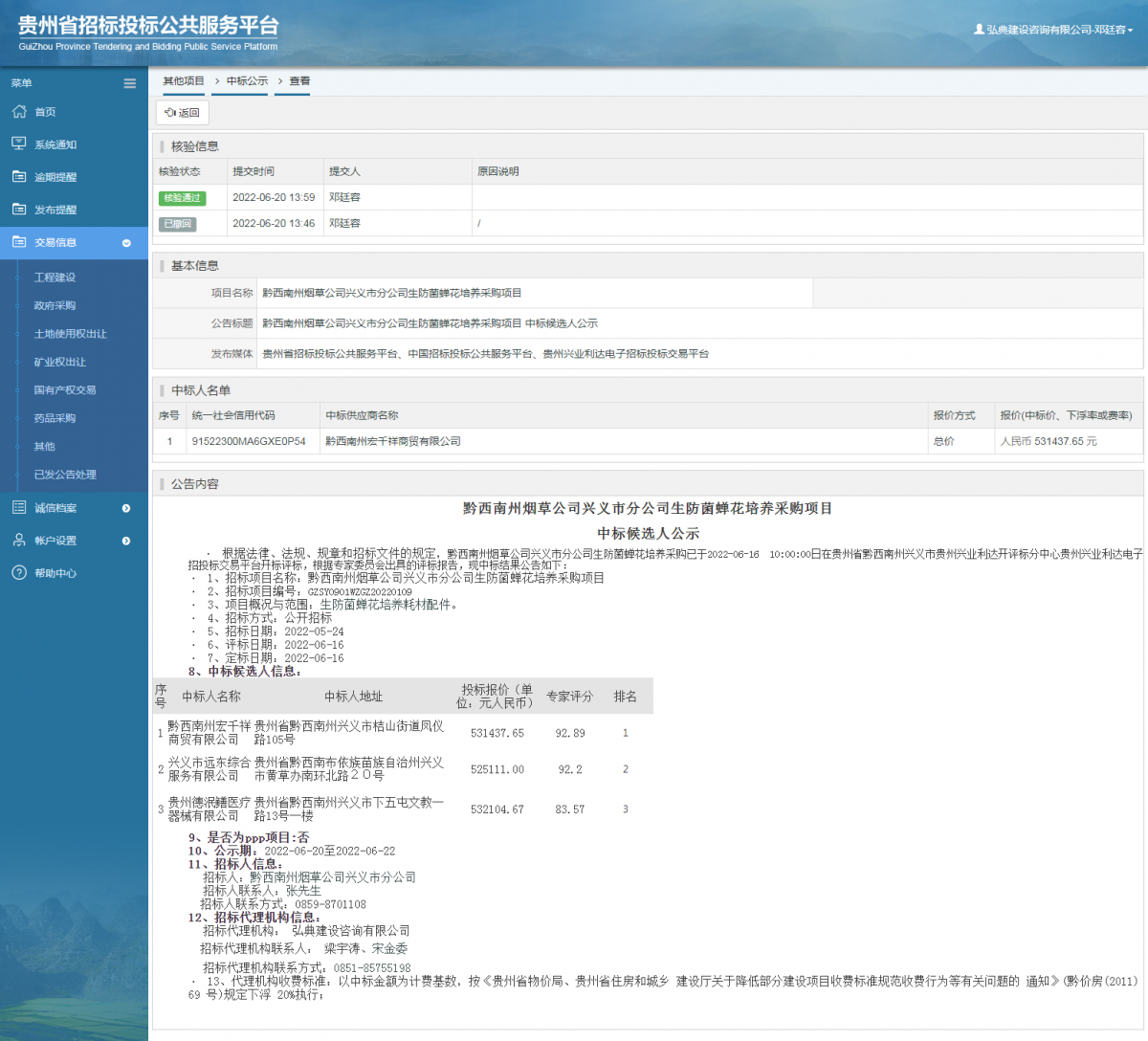
Task: Click the gray 已撤回 status badge
Action: coord(177,224)
